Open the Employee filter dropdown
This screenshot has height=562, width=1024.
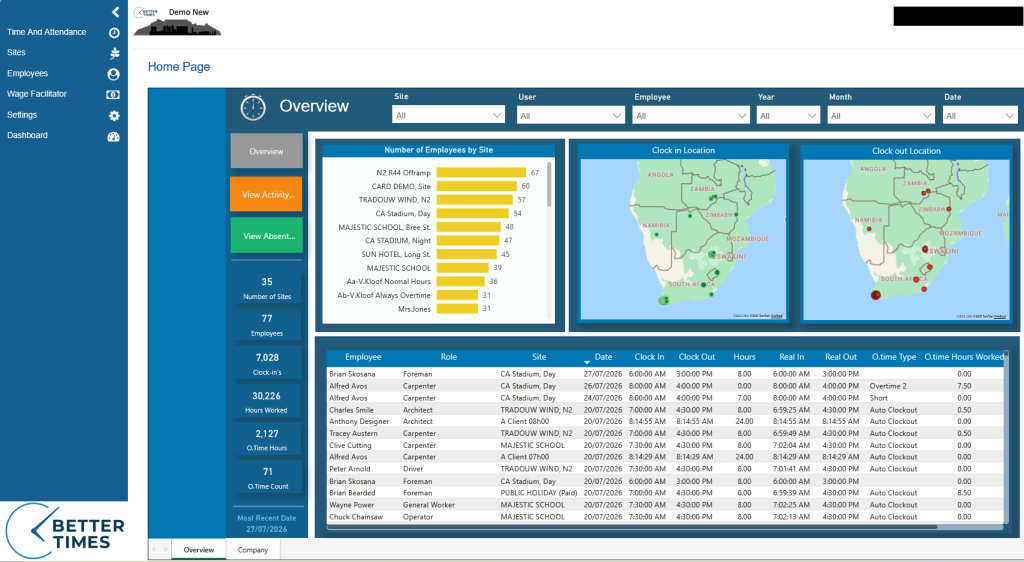pyautogui.click(x=690, y=116)
